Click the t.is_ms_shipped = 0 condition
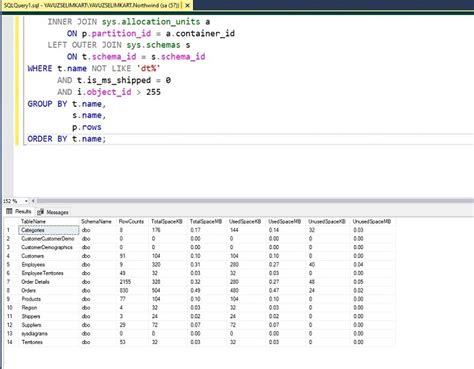The image size is (474, 369). [124, 80]
